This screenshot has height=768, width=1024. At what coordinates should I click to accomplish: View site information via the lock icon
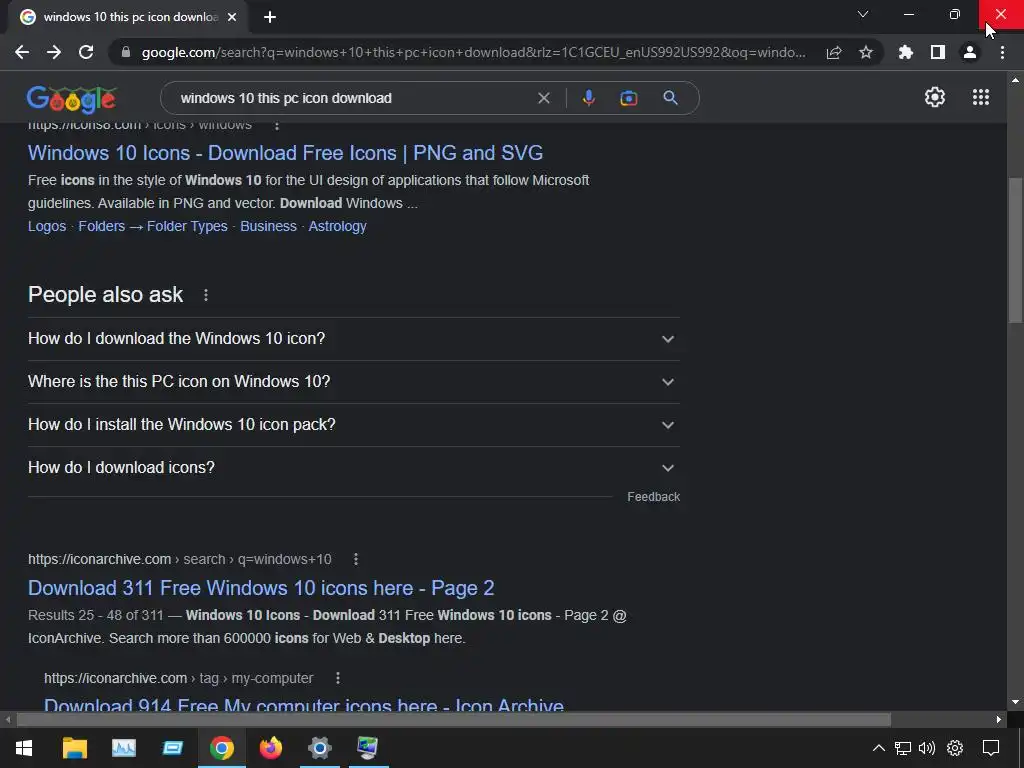coord(126,52)
